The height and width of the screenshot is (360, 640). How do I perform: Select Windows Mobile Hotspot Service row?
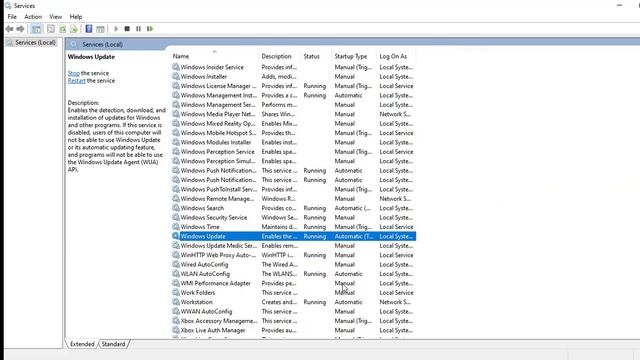point(293,133)
